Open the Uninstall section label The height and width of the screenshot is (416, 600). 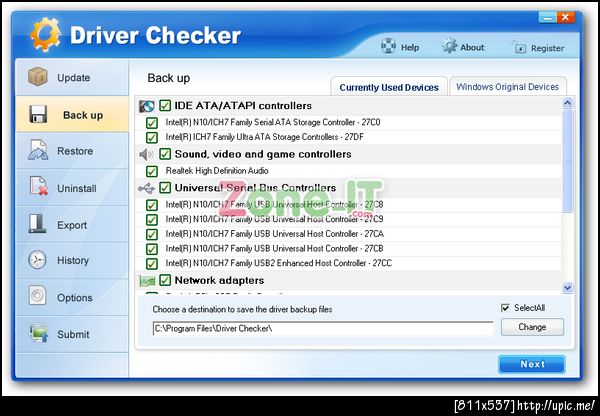pyautogui.click(x=77, y=188)
